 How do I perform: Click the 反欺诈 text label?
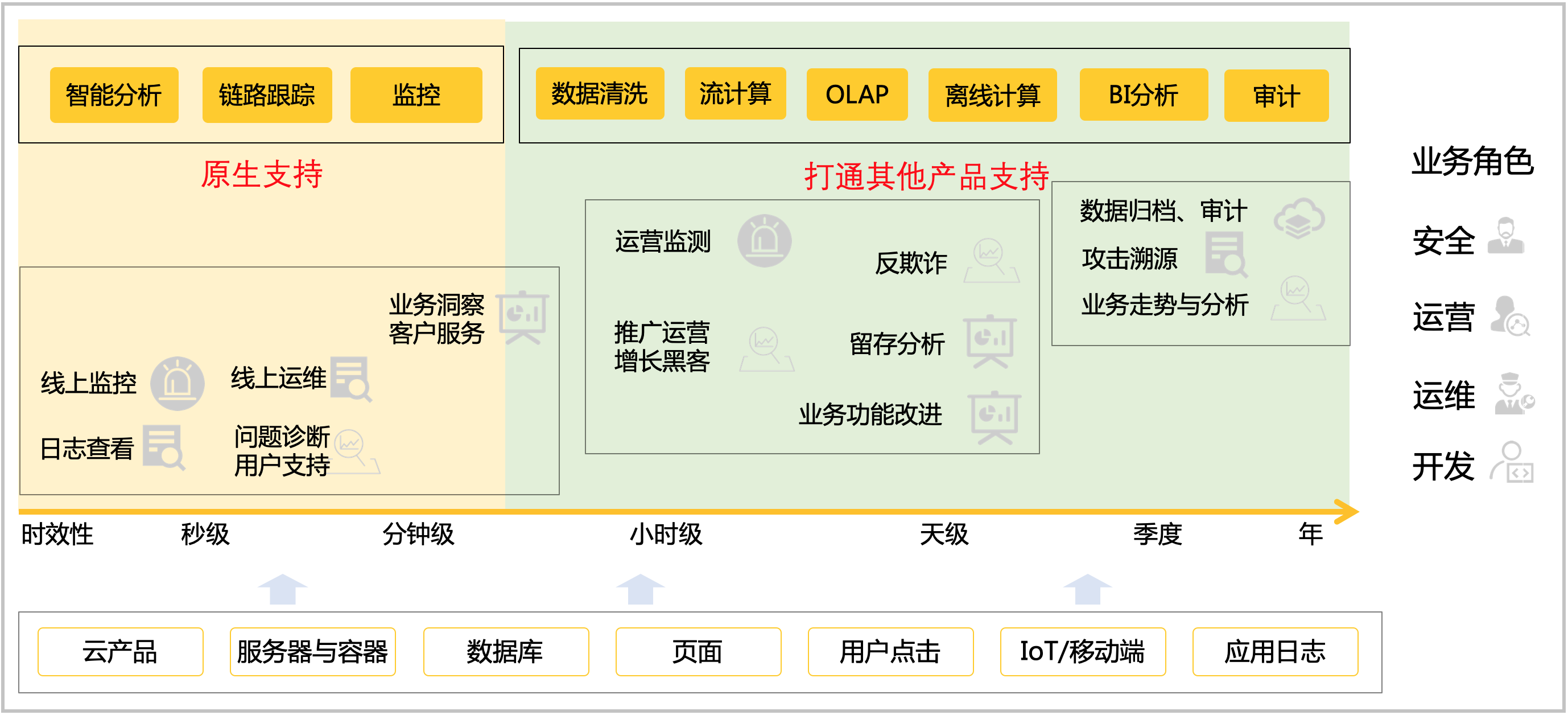point(911,263)
